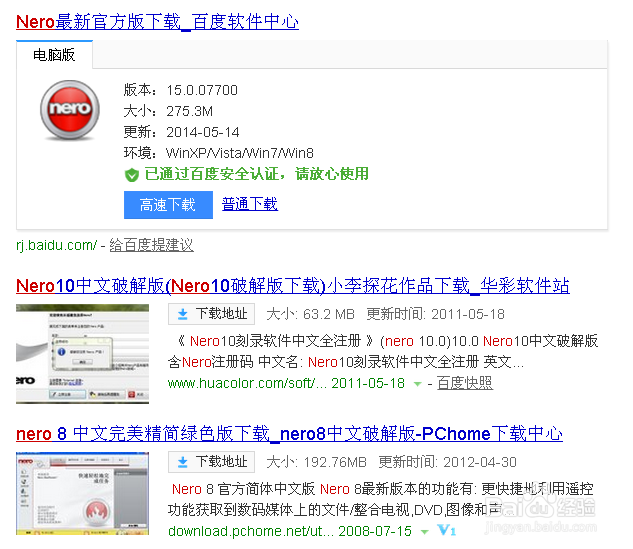Open 百度快照 cached page link
Image resolution: width=633 pixels, height=549 pixels.
[465, 383]
